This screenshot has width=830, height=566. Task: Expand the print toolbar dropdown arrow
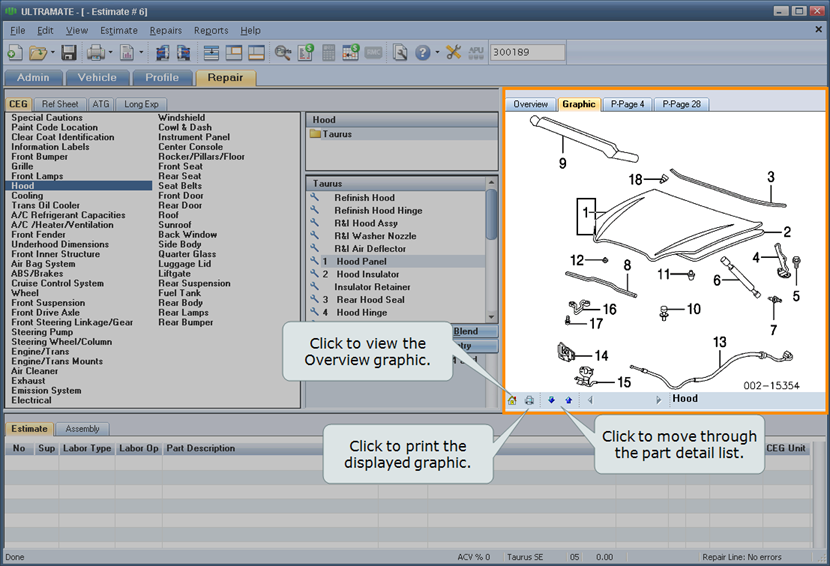[112, 52]
